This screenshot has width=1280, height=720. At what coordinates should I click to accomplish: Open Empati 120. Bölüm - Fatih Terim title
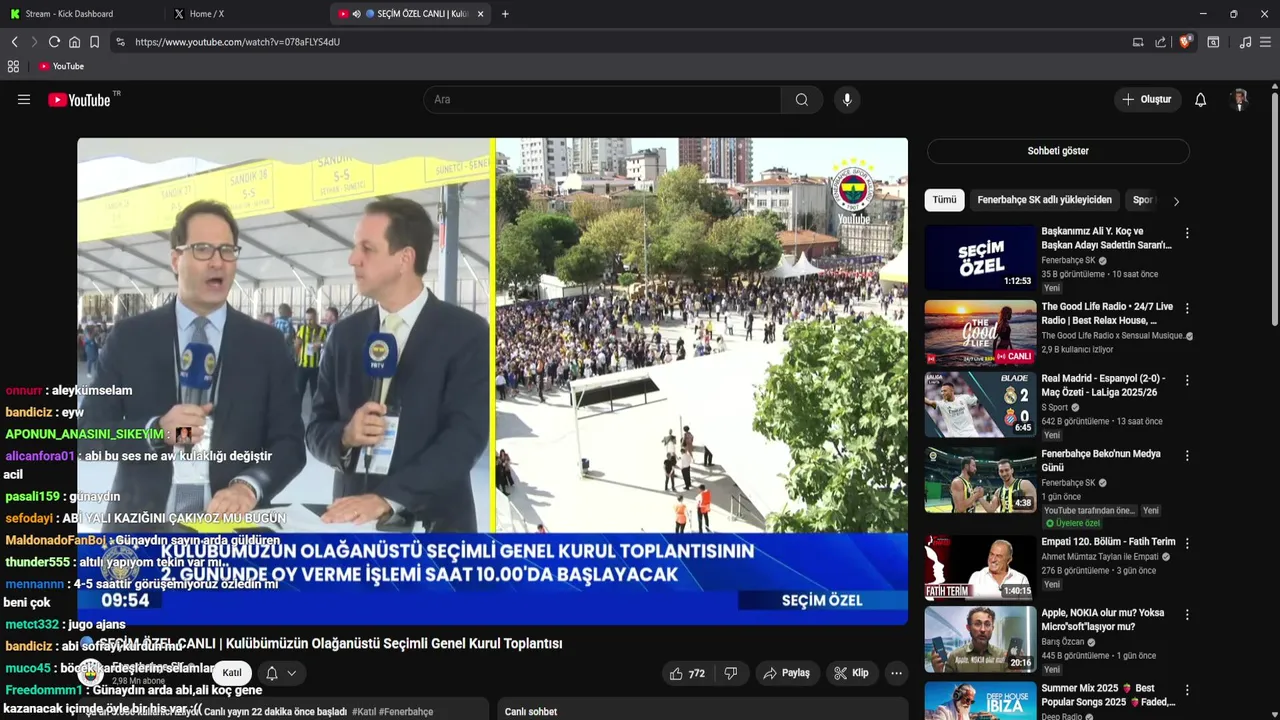click(x=1108, y=542)
